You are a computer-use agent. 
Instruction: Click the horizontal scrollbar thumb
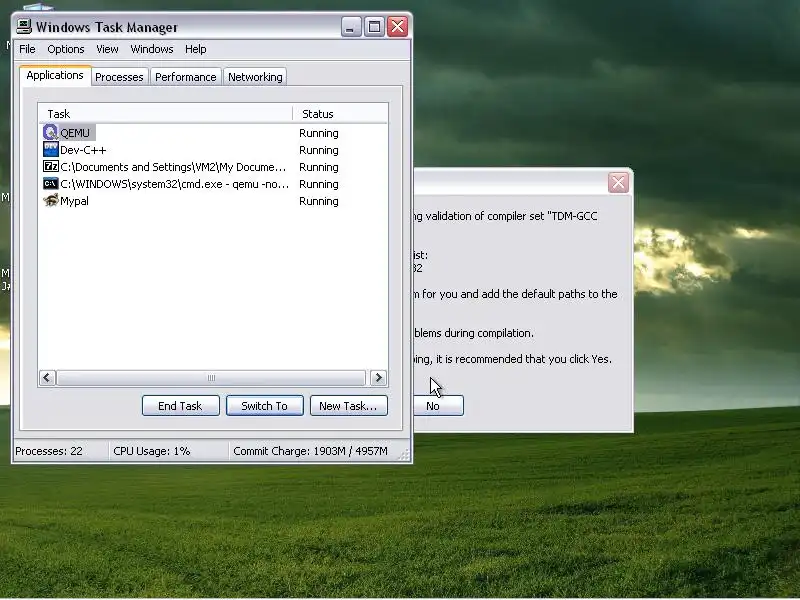point(211,378)
